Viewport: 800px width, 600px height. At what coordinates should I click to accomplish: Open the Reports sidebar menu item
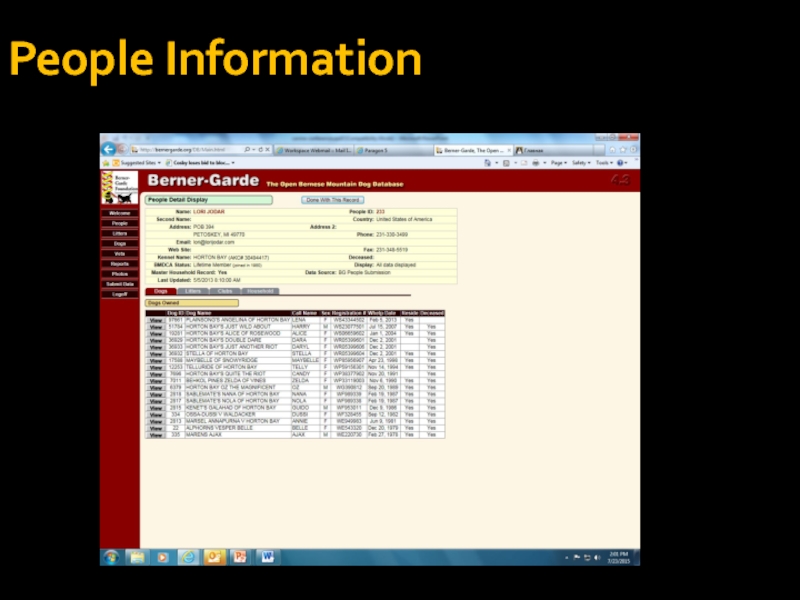point(119,263)
